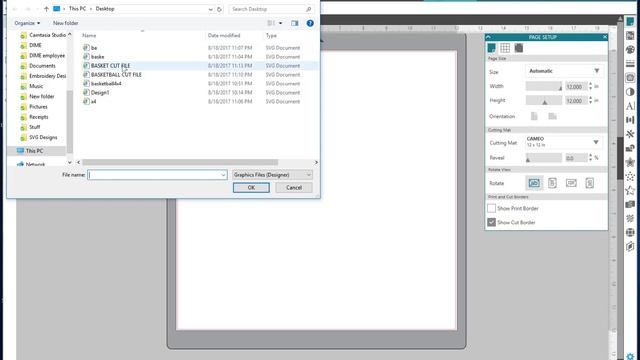Switch to the registration marks tab icon in Page Setup
The width and height of the screenshot is (640, 360).
(519, 48)
